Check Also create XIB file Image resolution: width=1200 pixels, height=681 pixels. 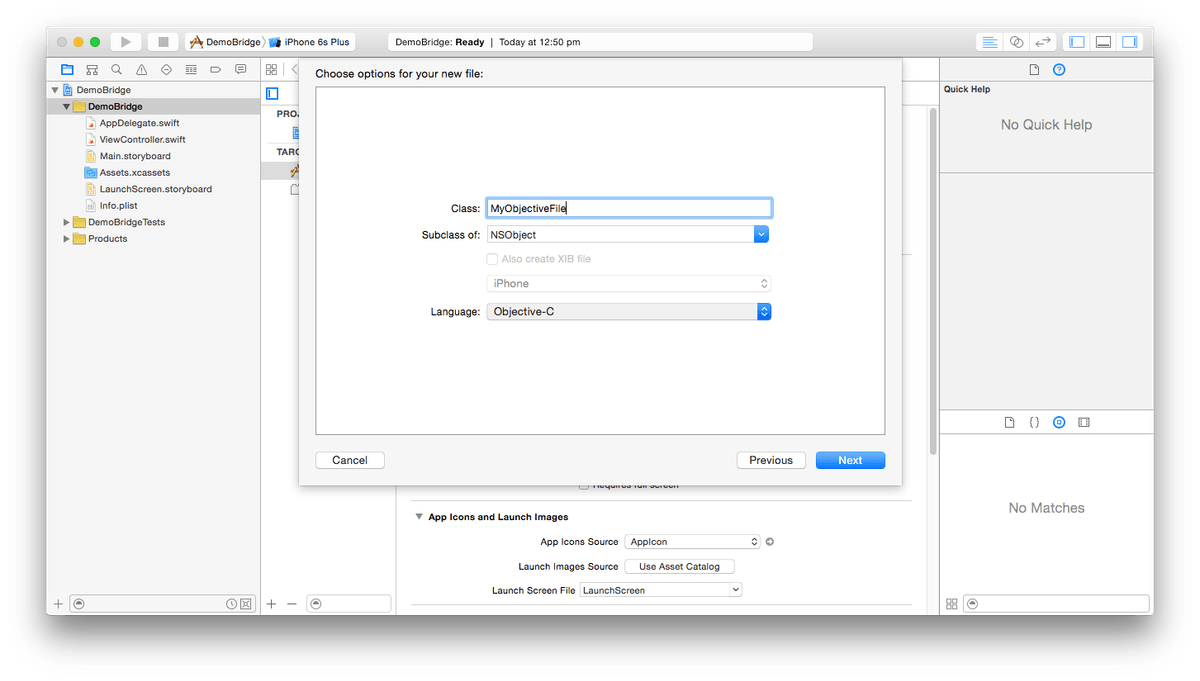tap(492, 259)
